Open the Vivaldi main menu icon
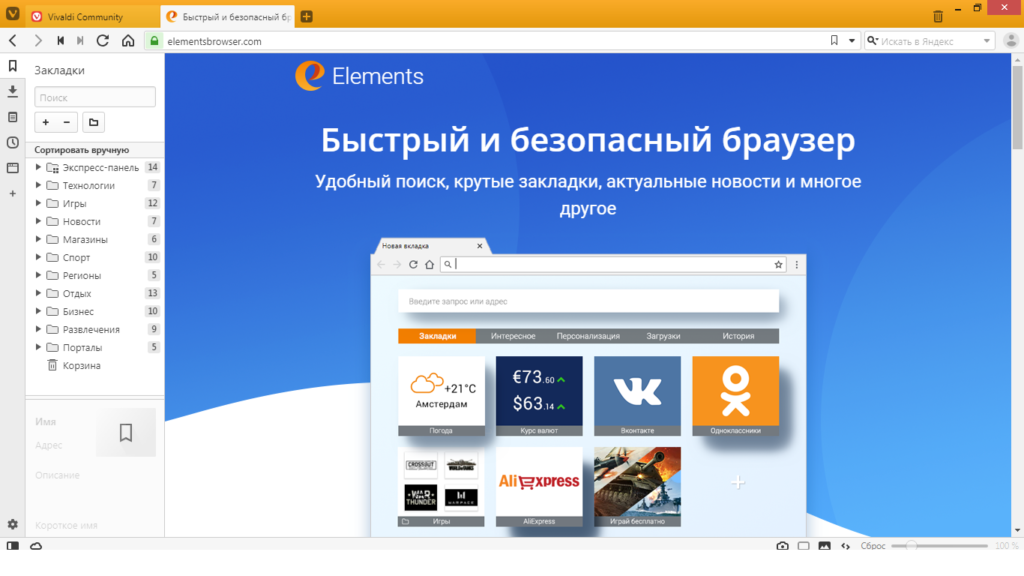The image size is (1024, 576). pos(12,14)
